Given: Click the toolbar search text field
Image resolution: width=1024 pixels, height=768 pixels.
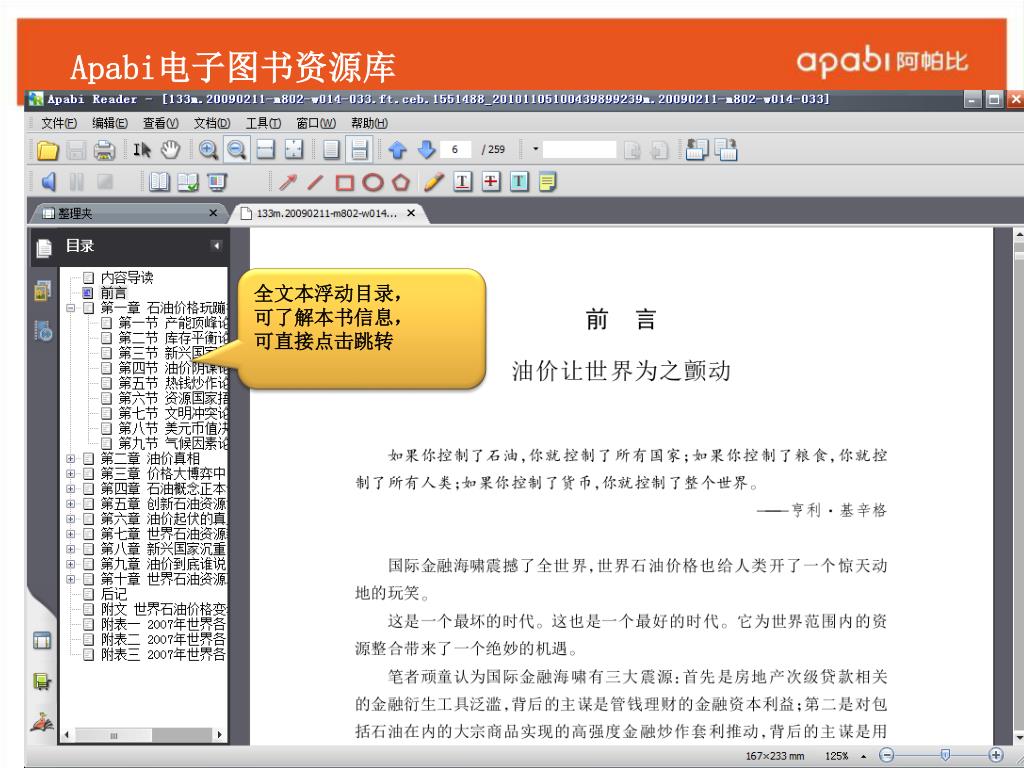Looking at the screenshot, I should [579, 150].
